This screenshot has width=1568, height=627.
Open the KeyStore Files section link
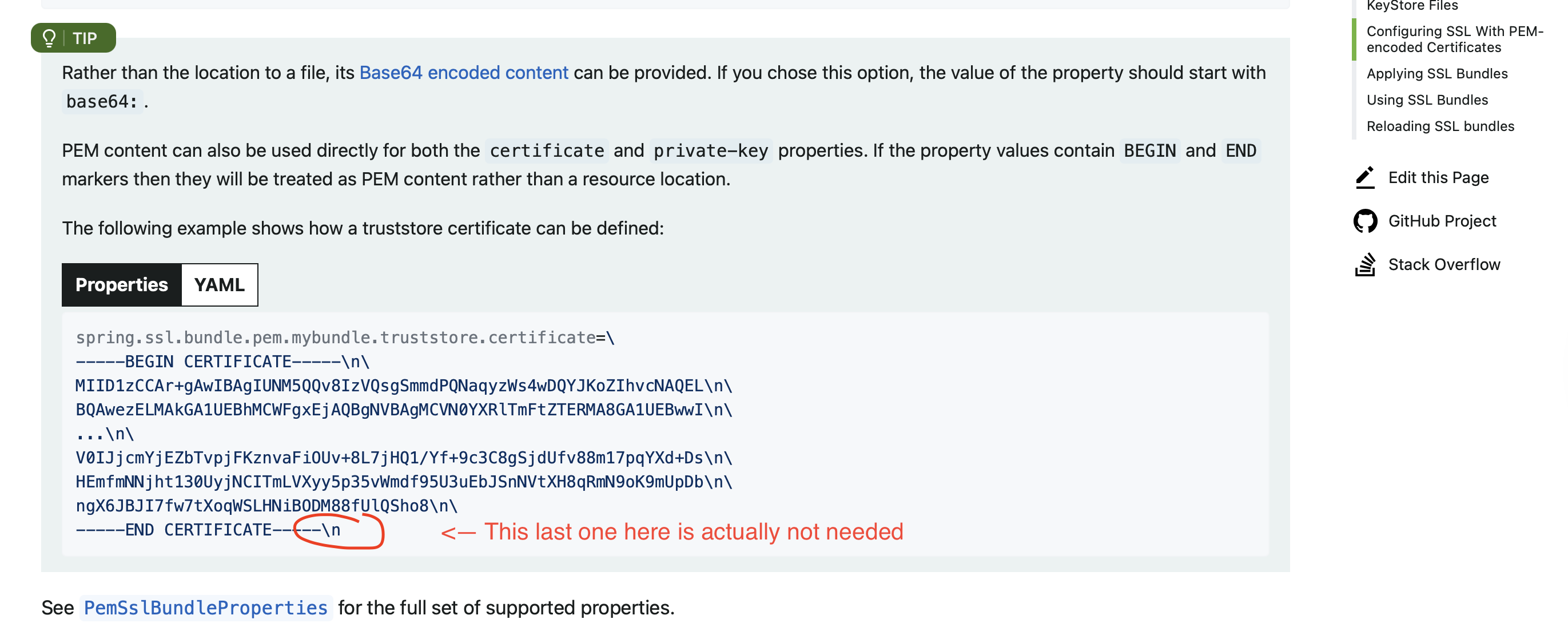(1411, 6)
